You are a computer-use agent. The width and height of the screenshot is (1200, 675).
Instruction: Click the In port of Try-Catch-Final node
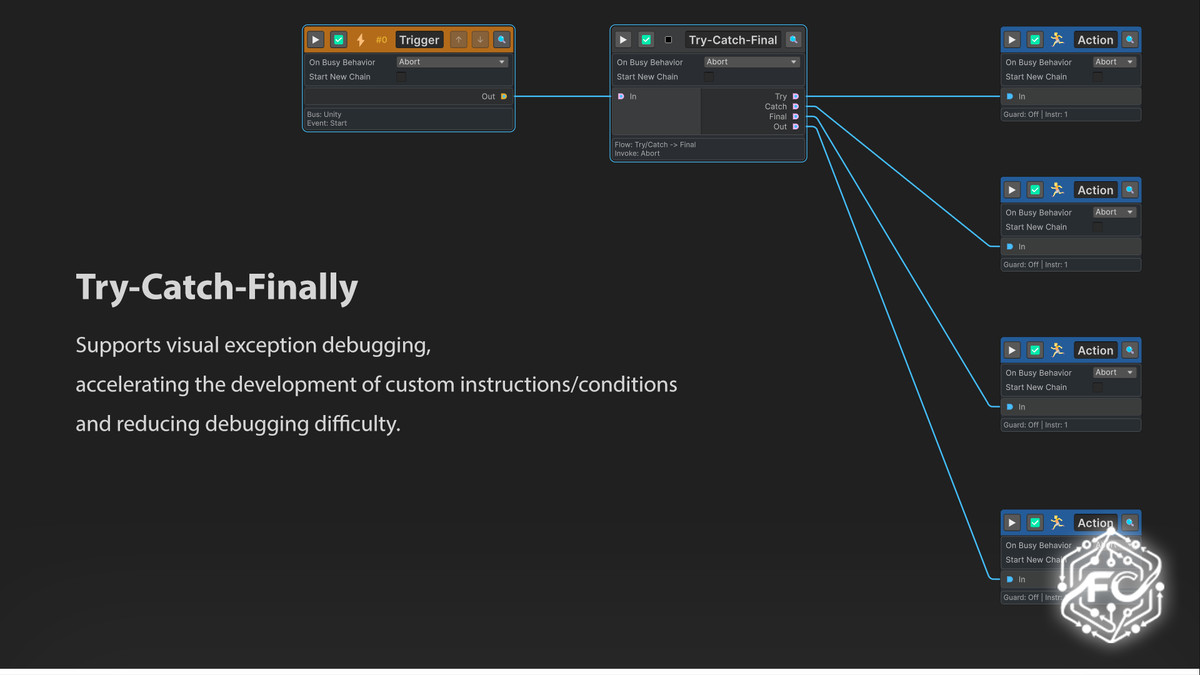coord(621,96)
